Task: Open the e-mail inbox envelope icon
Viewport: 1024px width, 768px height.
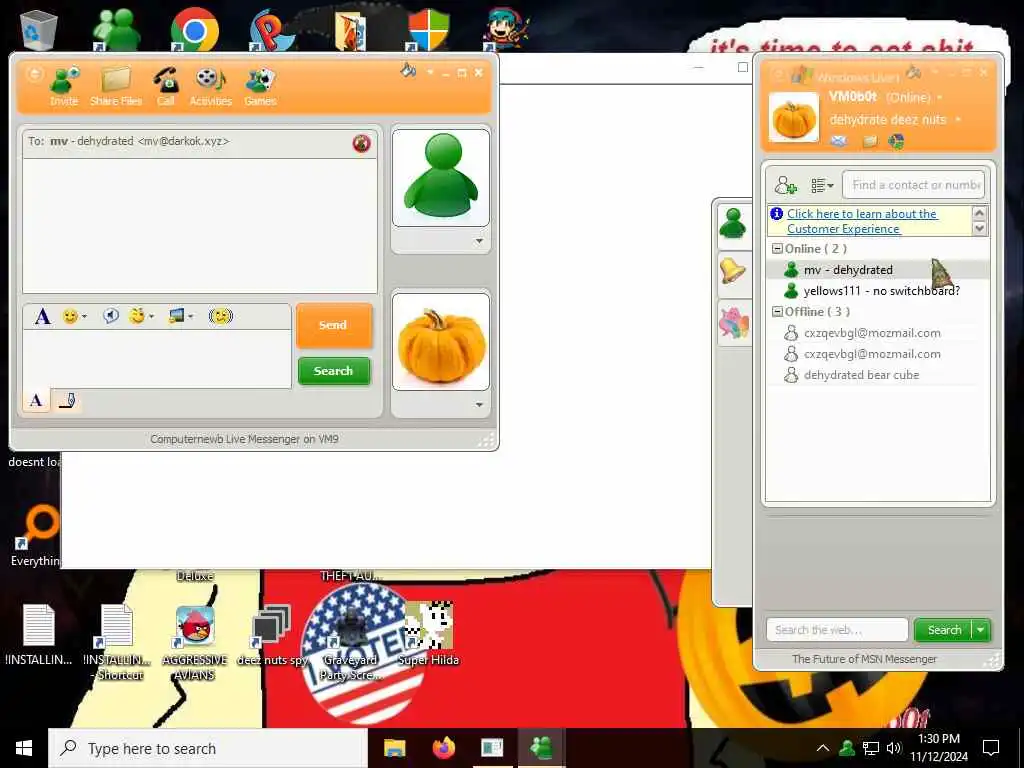Action: point(839,141)
